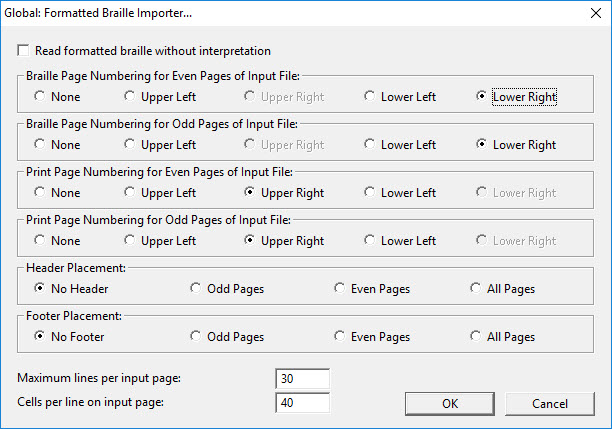Choose Upper Left for Braille odd pages
Image resolution: width=612 pixels, height=429 pixels.
point(130,145)
